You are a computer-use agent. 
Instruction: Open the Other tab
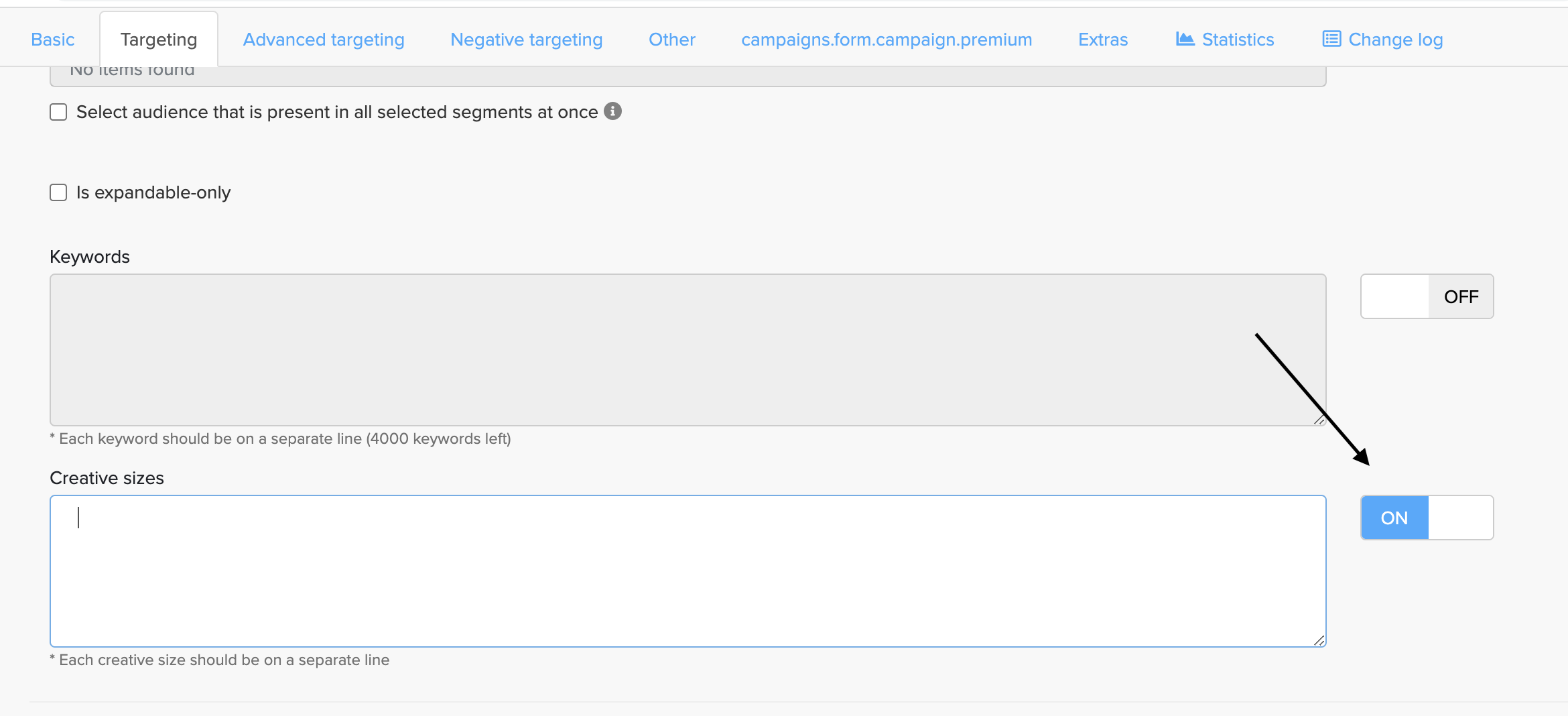[x=671, y=40]
